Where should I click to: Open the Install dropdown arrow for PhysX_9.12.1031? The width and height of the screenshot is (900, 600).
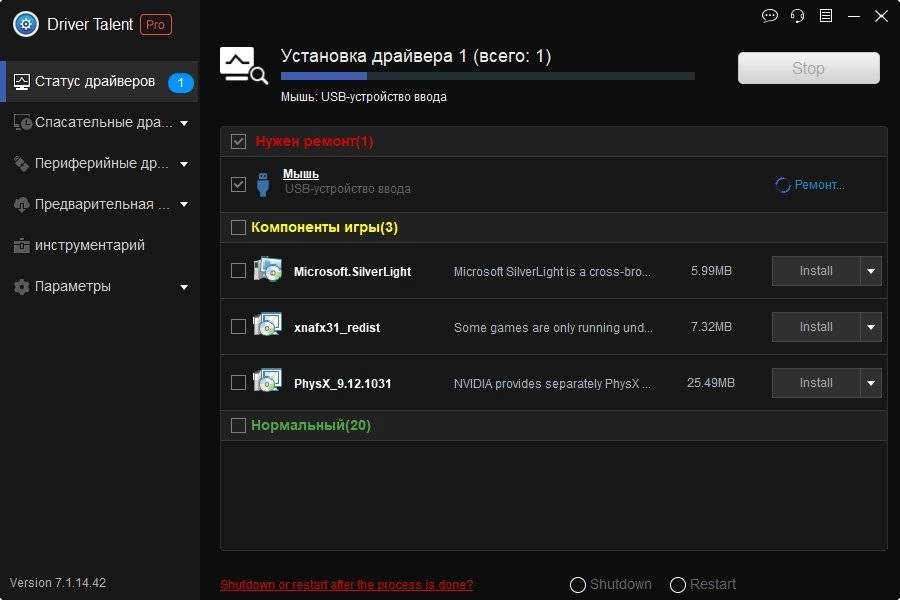click(871, 383)
